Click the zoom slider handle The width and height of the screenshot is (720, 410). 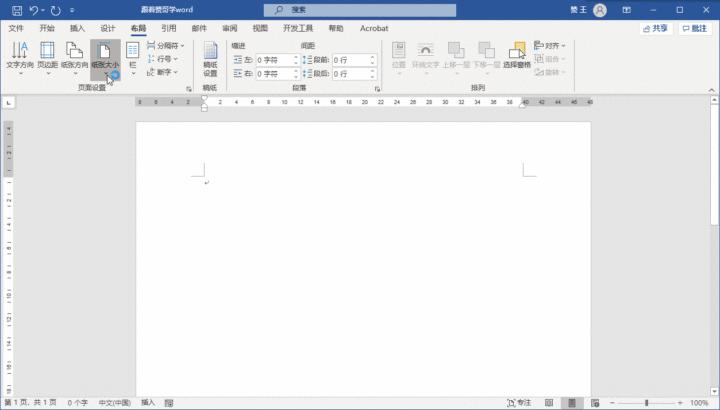click(x=646, y=403)
